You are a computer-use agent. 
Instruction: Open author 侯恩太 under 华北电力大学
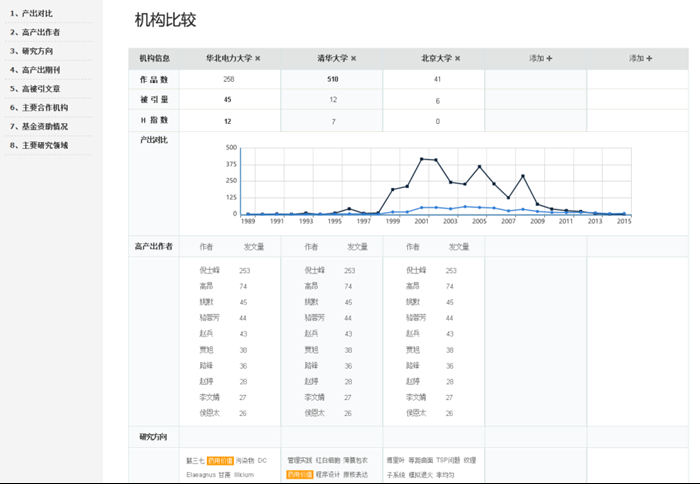tap(209, 413)
